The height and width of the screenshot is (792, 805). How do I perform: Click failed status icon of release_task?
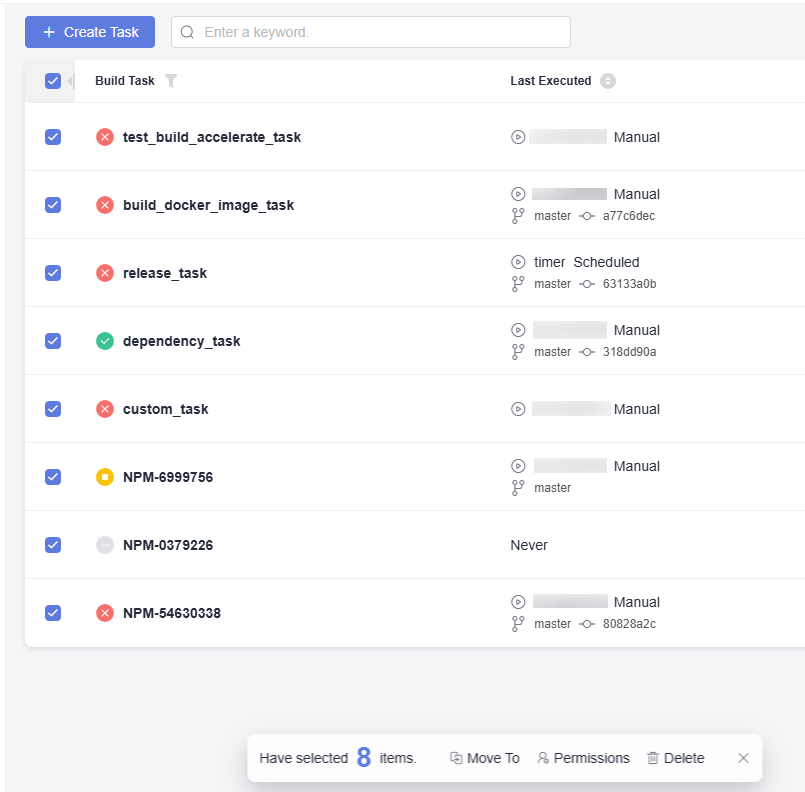click(x=105, y=273)
